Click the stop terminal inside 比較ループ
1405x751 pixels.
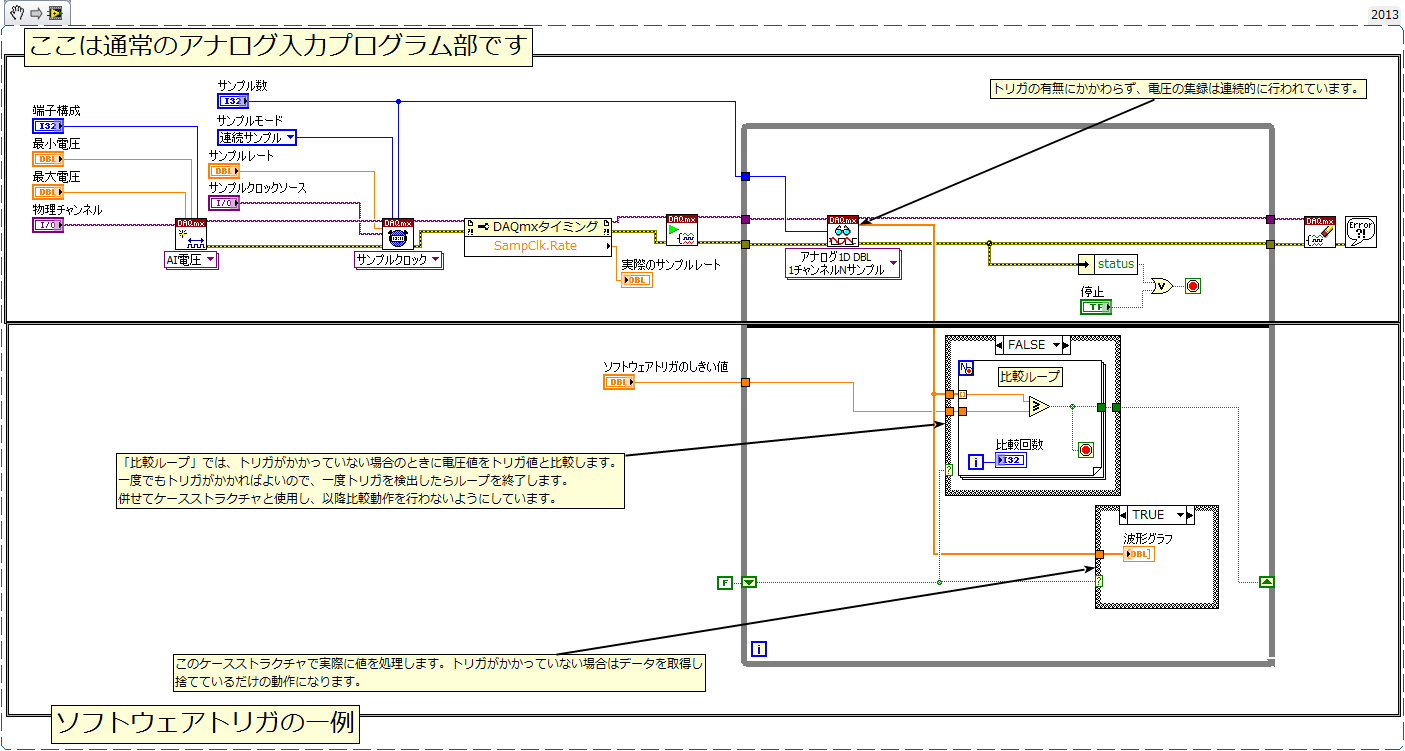pos(1086,450)
